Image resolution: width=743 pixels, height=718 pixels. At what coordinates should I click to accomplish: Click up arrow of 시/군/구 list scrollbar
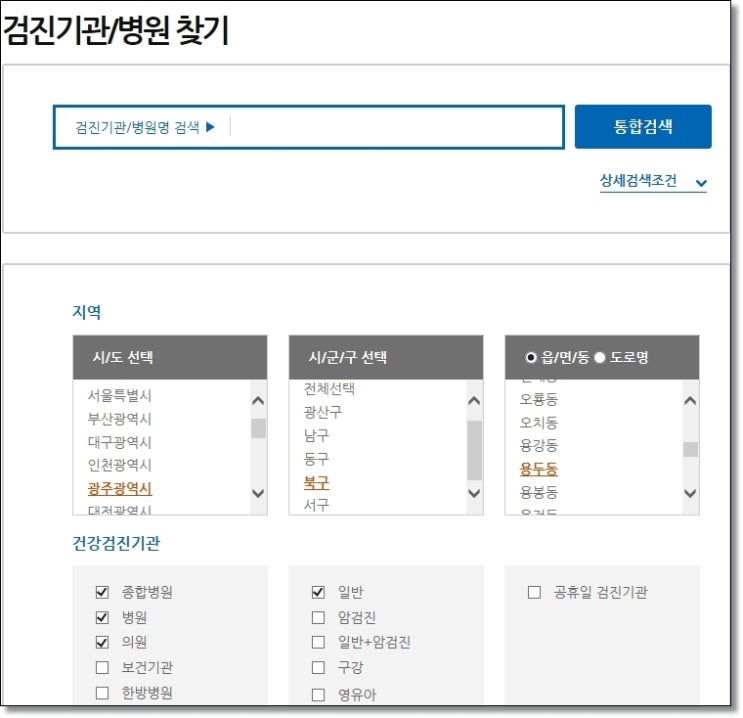[474, 401]
